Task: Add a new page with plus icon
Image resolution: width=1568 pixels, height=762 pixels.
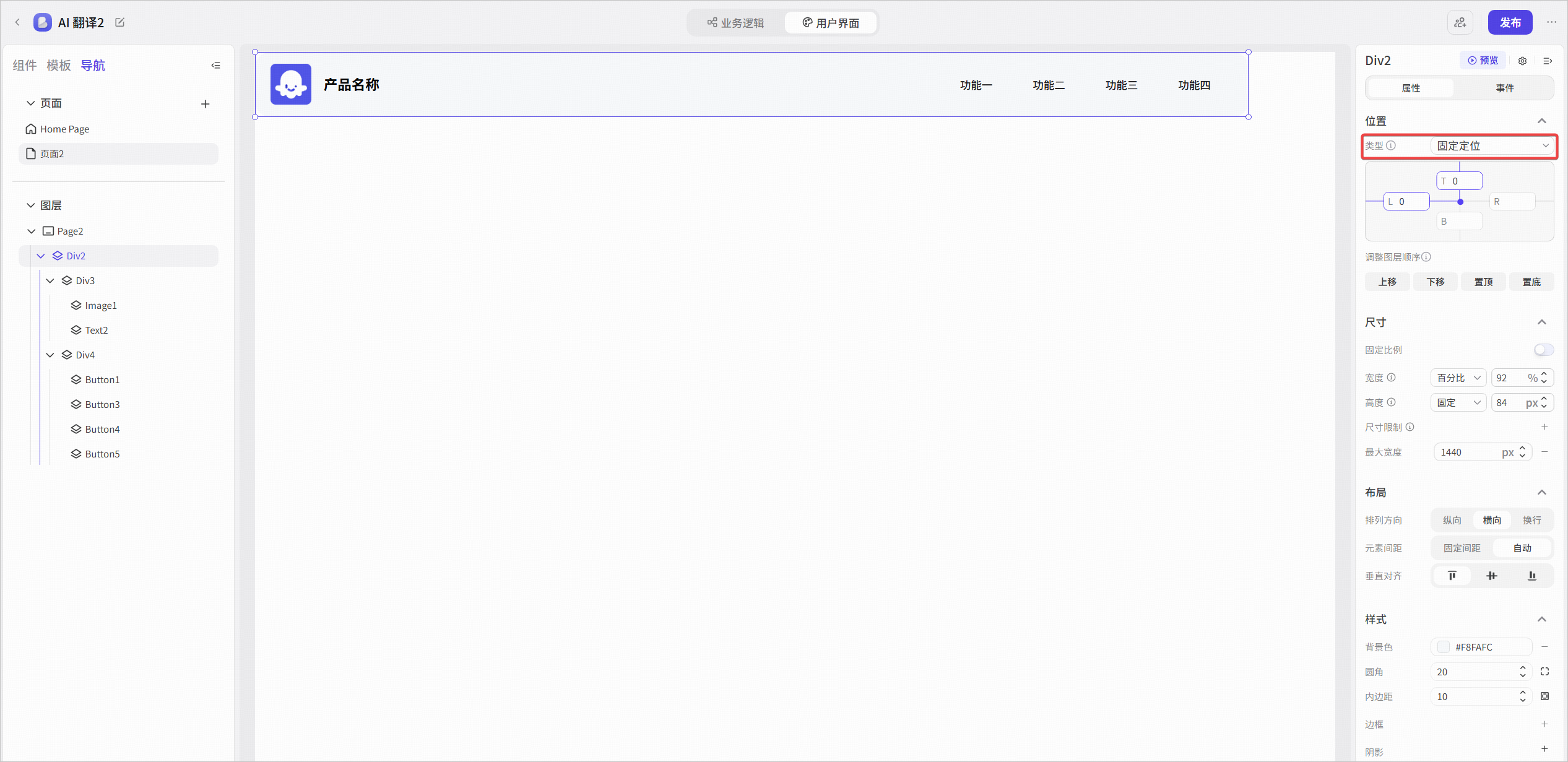Action: (x=205, y=104)
